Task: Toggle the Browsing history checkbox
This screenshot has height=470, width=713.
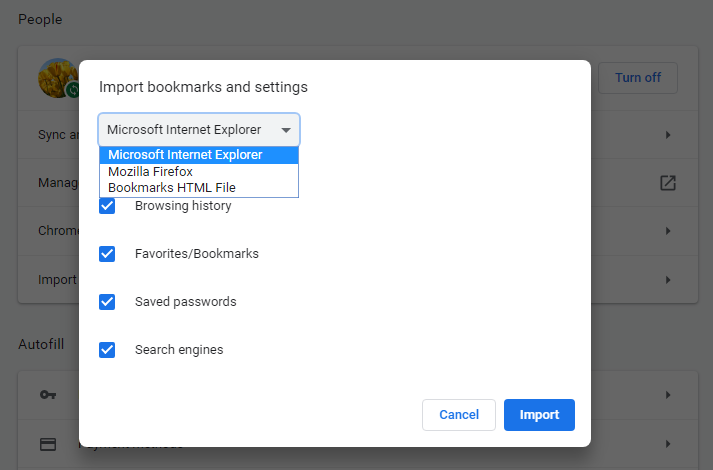Action: [x=107, y=206]
